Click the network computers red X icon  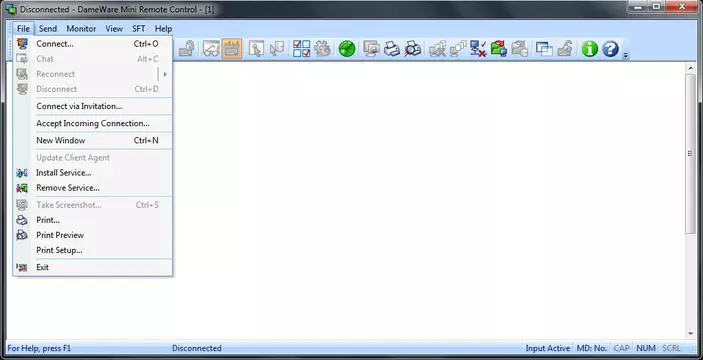tap(478, 48)
